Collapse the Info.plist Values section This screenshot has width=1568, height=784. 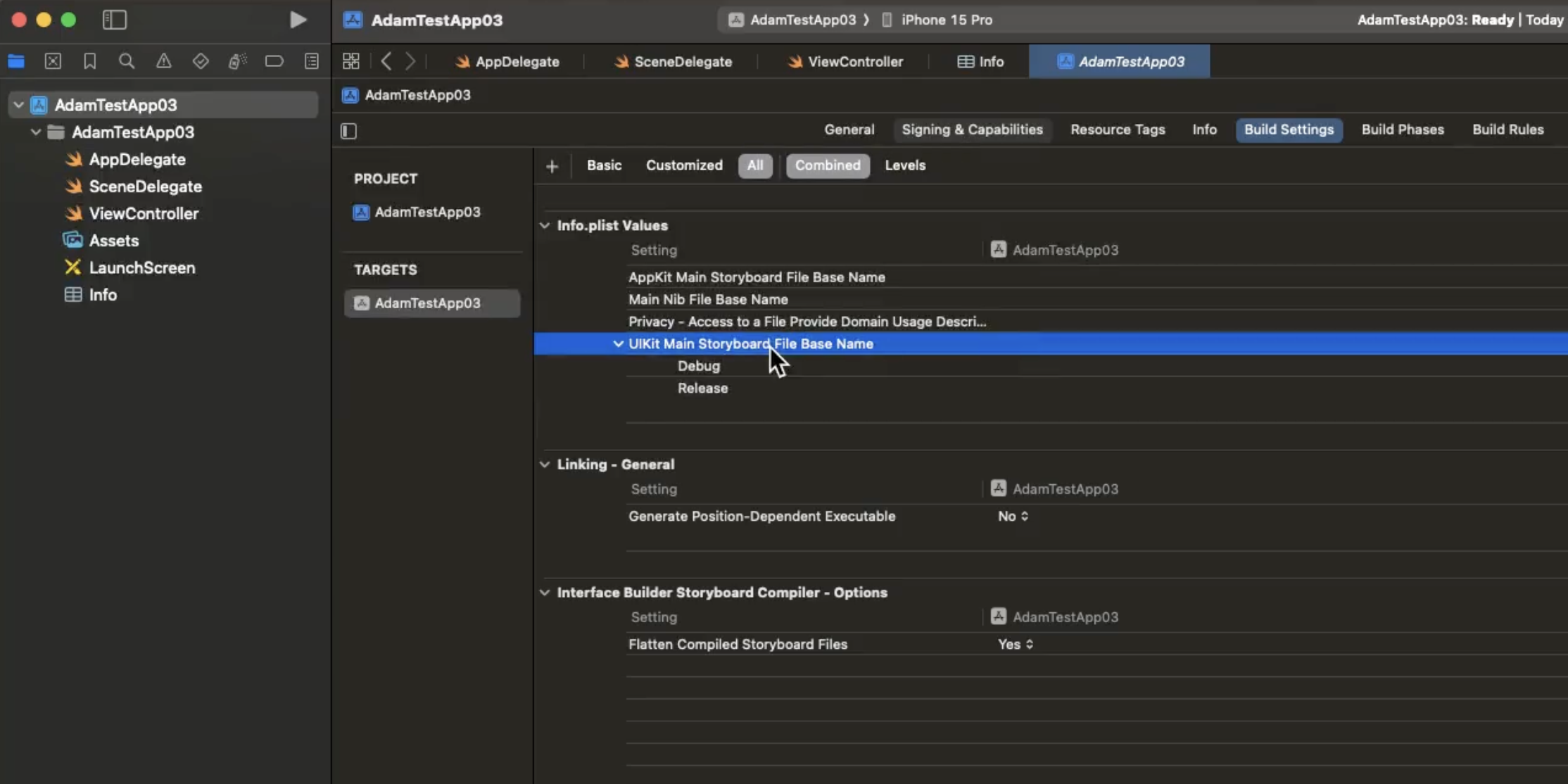pyautogui.click(x=545, y=225)
